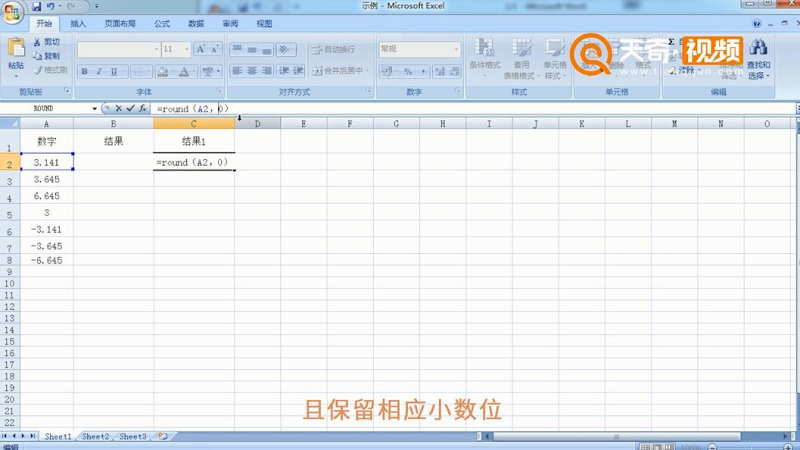Screen dimensions: 800x450
Task: Open the 页面布局 Page Layout tab
Action: pos(120,23)
